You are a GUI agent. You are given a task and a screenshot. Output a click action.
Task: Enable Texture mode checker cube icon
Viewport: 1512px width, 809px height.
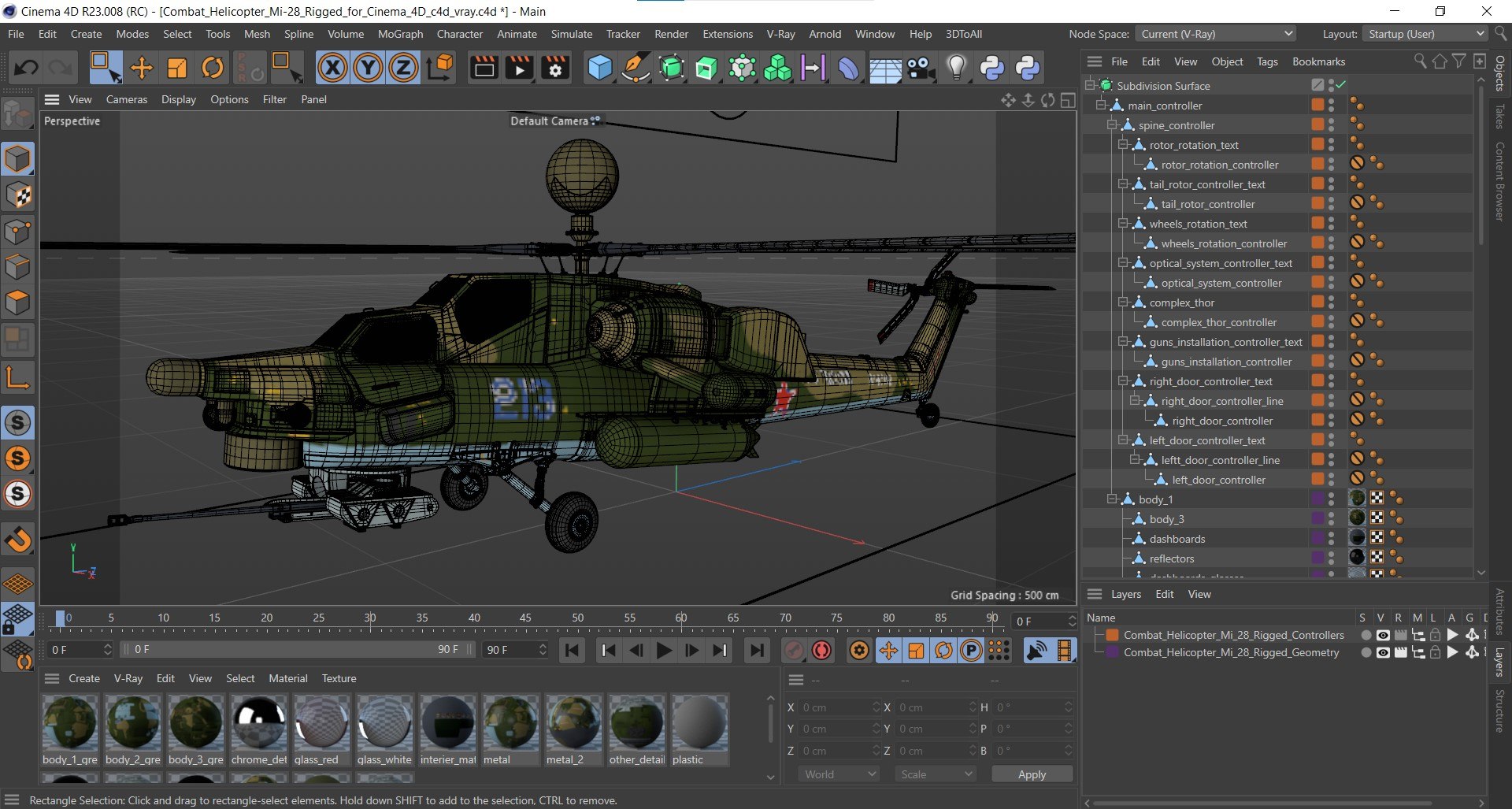(18, 195)
